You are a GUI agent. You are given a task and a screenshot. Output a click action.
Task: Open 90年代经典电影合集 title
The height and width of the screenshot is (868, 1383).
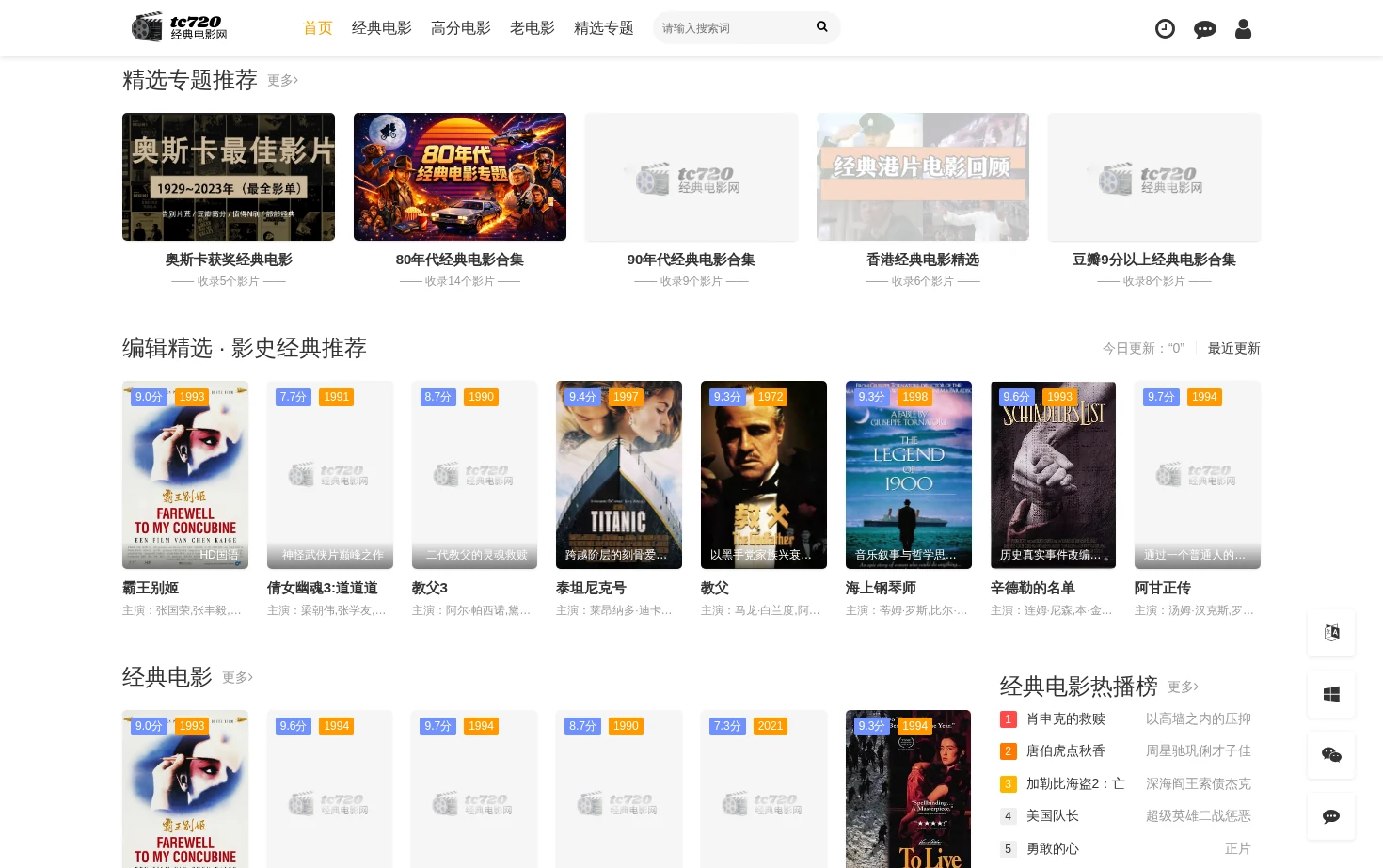pos(691,260)
